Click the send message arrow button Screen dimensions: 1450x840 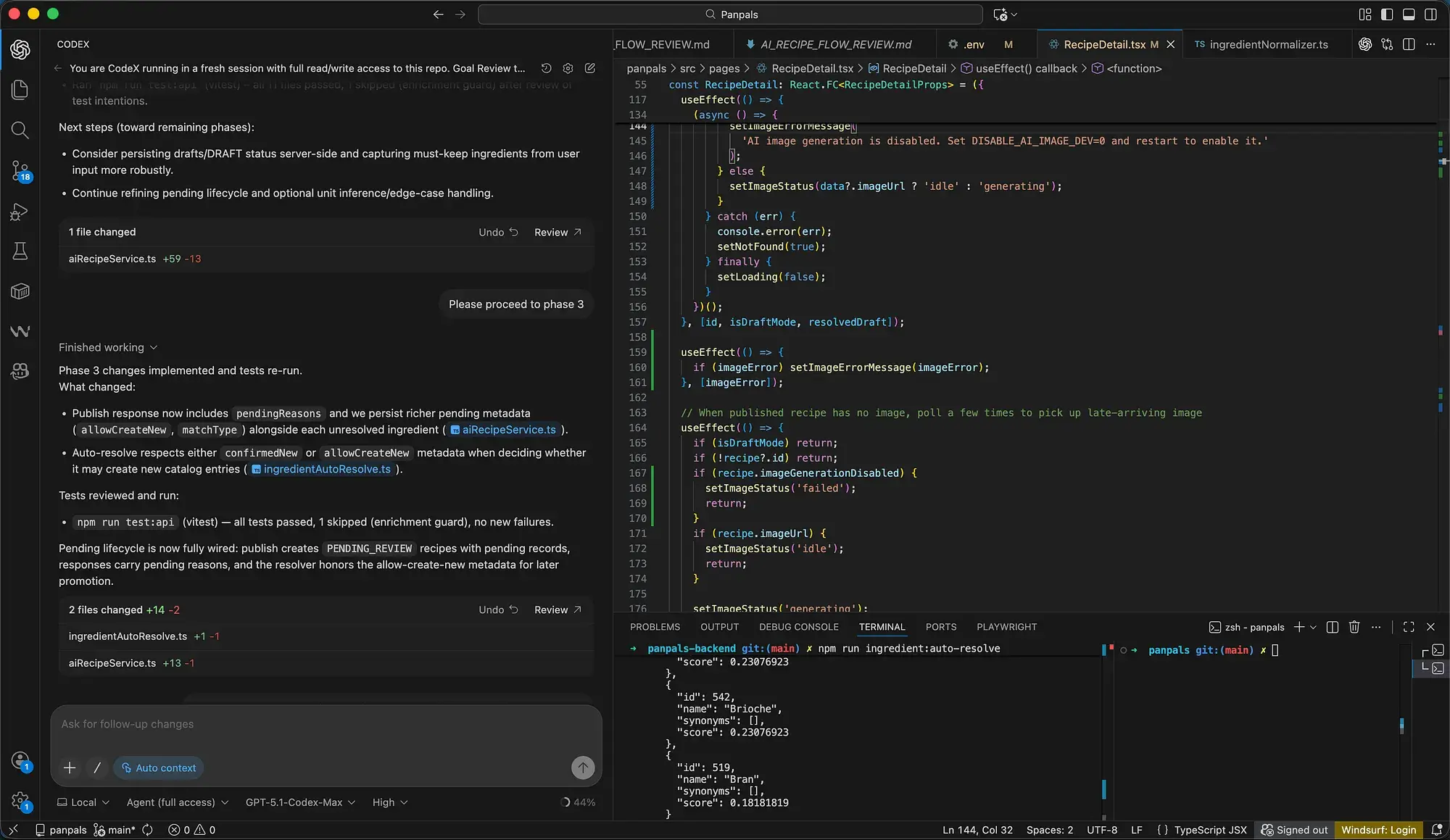click(x=582, y=768)
